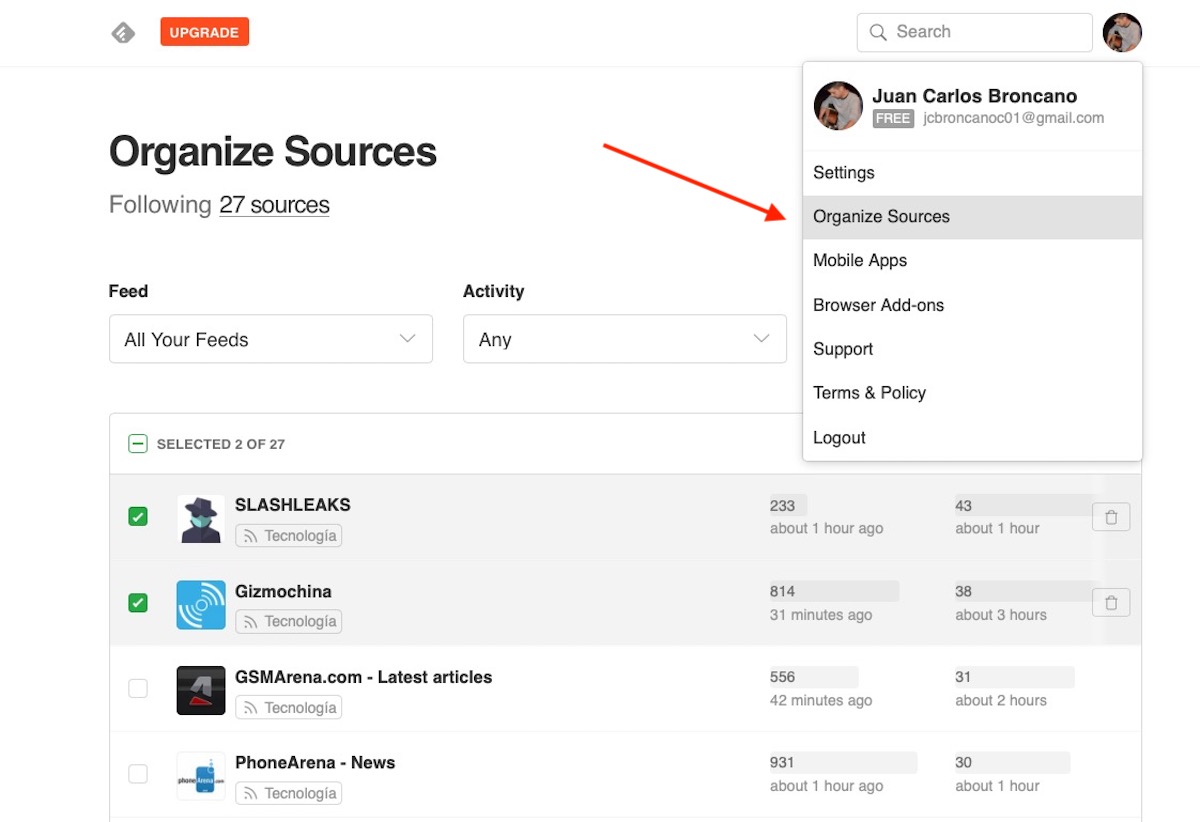Open the All Your Feeds dropdown
Viewport: 1200px width, 822px height.
click(270, 339)
